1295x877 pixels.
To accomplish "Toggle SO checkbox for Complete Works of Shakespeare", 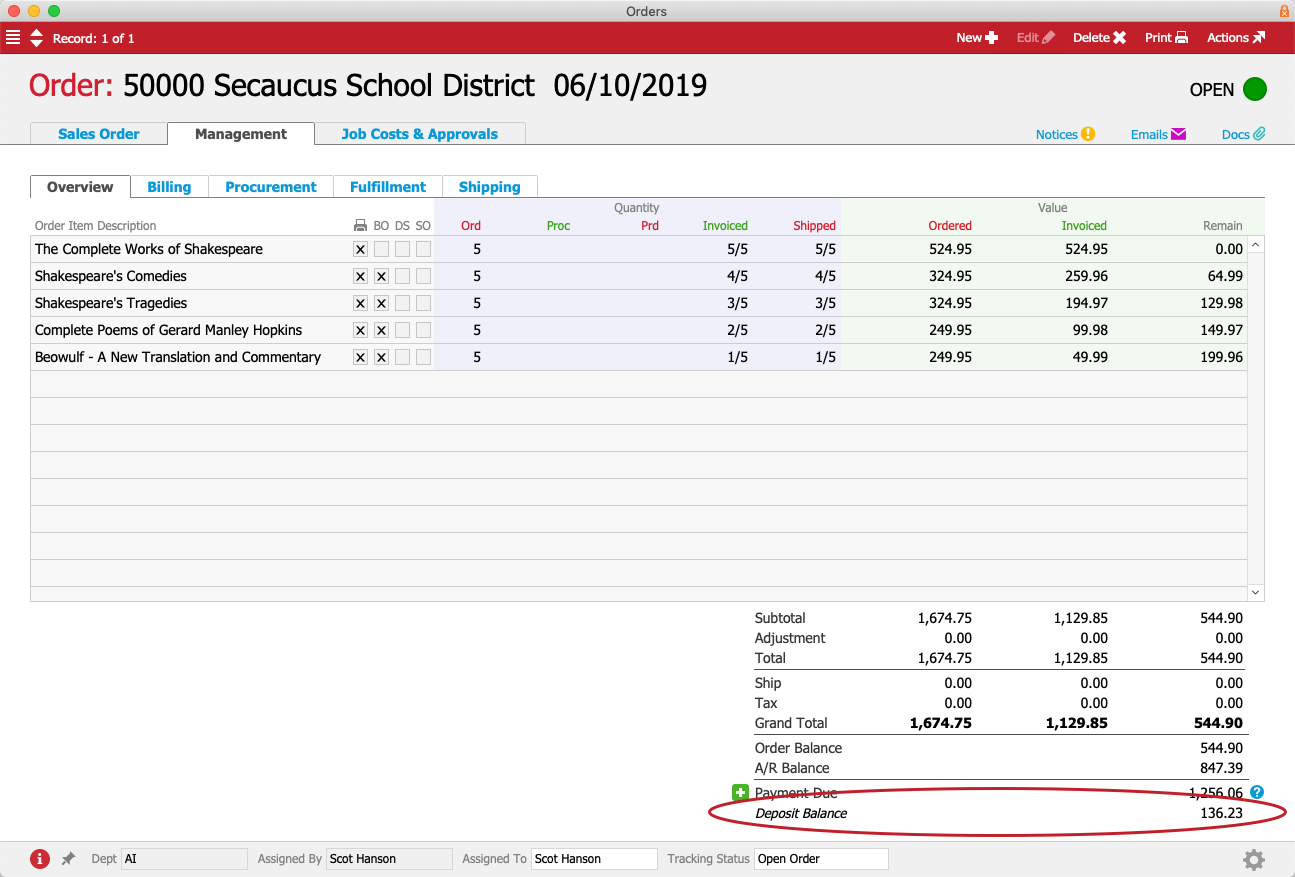I will pyautogui.click(x=423, y=249).
